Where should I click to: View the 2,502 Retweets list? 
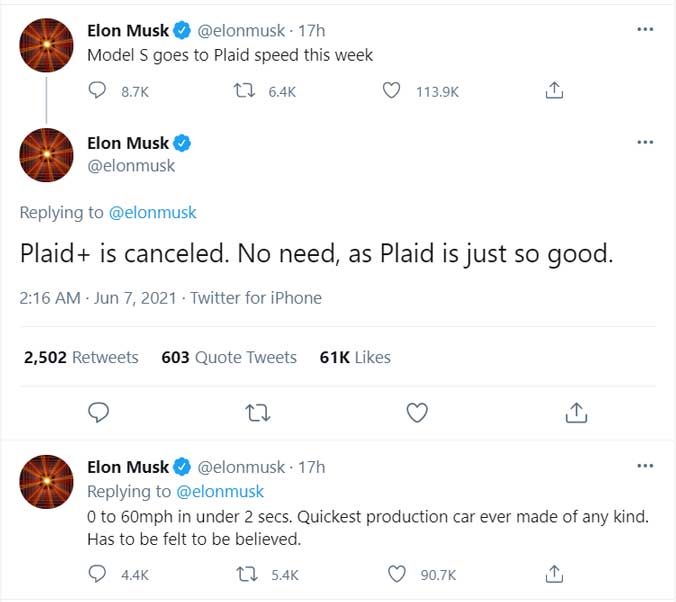pos(81,357)
